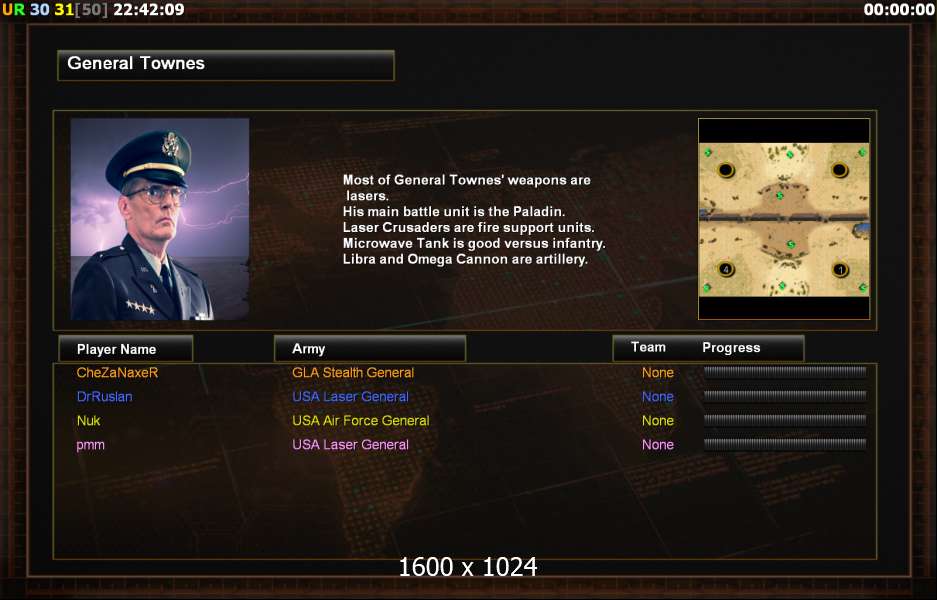Click the Progress column header label
This screenshot has height=600, width=937.
(731, 348)
